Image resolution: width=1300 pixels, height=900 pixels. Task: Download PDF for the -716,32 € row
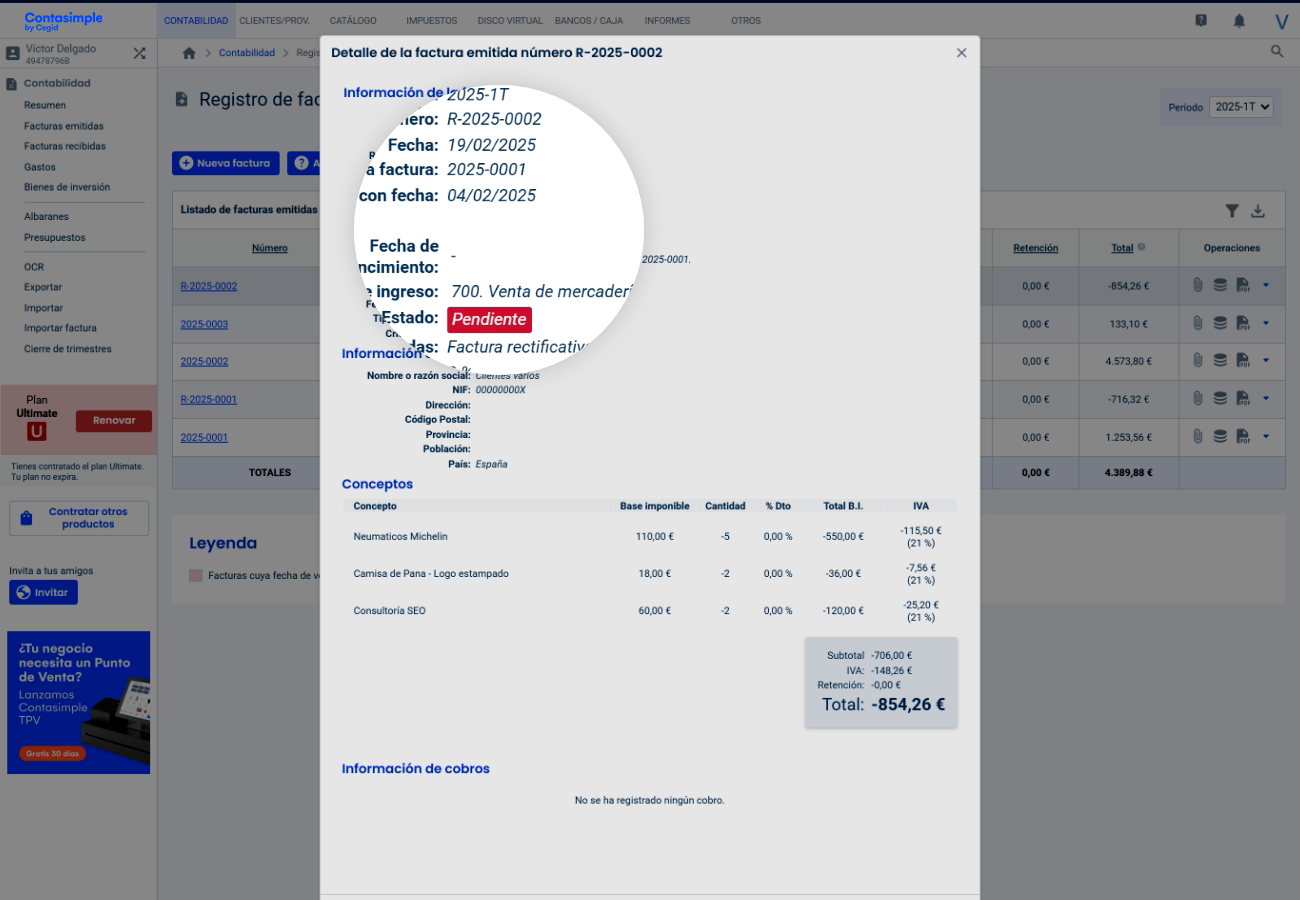point(1243,398)
